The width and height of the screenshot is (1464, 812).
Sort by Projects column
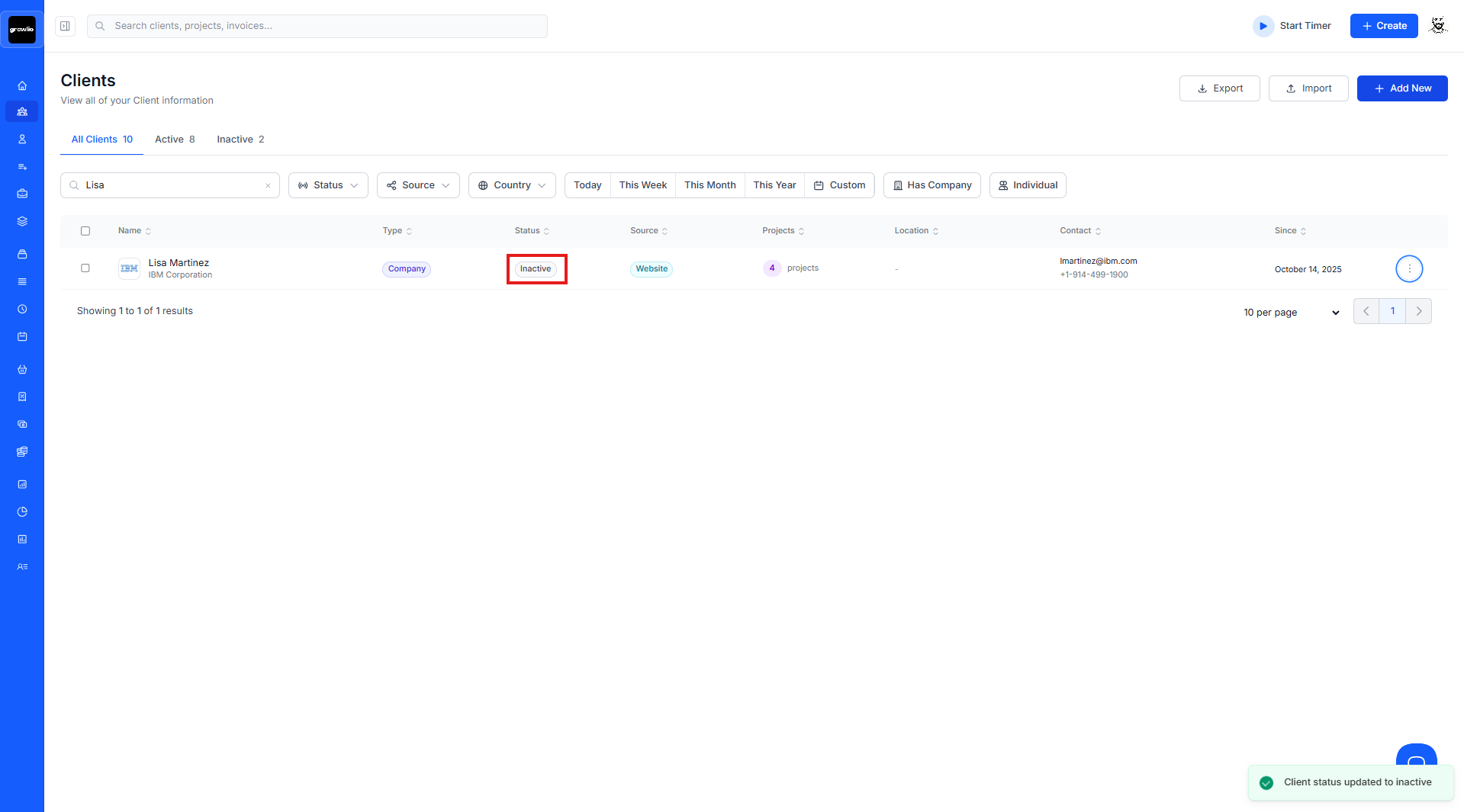pos(783,231)
